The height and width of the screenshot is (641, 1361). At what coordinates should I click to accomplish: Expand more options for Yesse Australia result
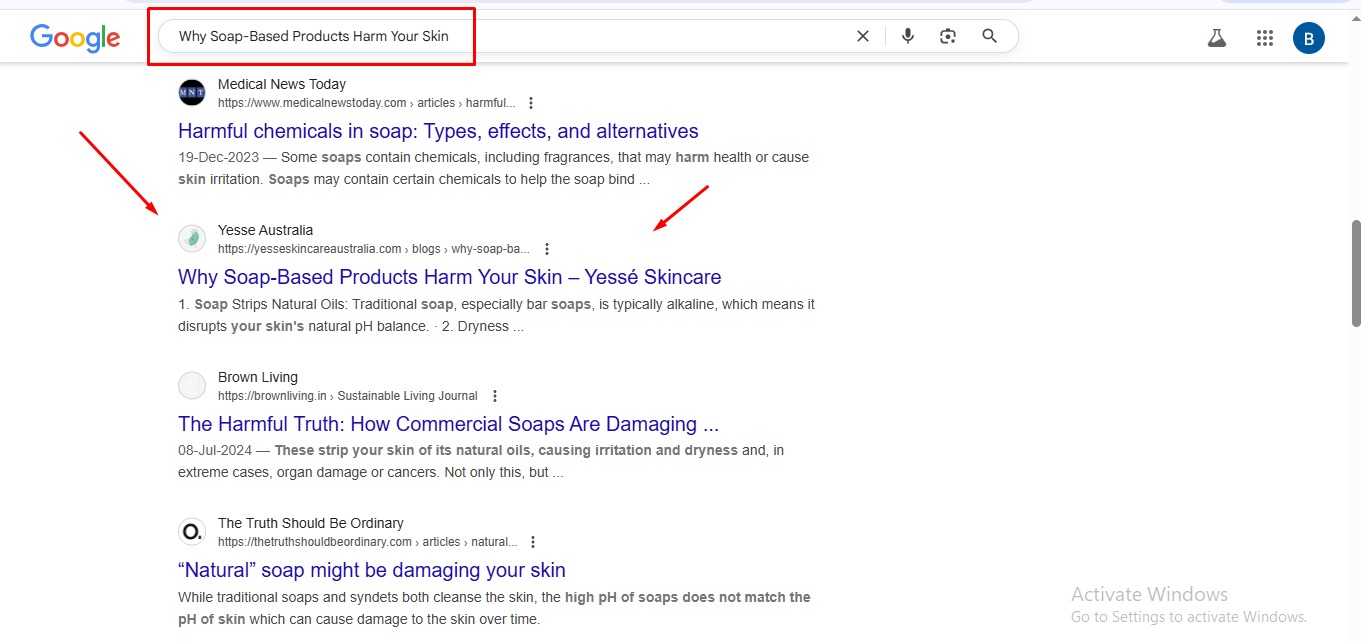coord(546,249)
